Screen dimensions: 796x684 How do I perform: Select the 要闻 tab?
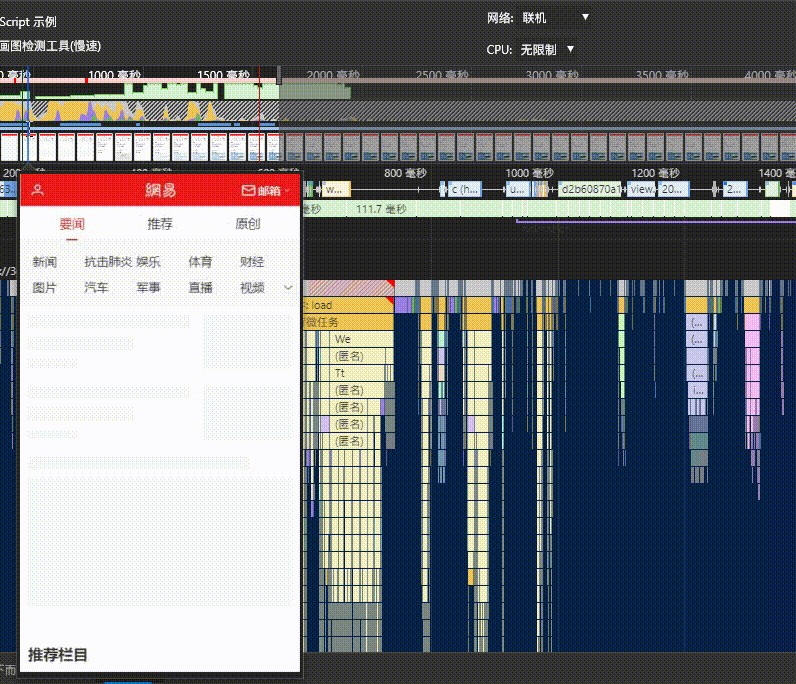[x=72, y=224]
